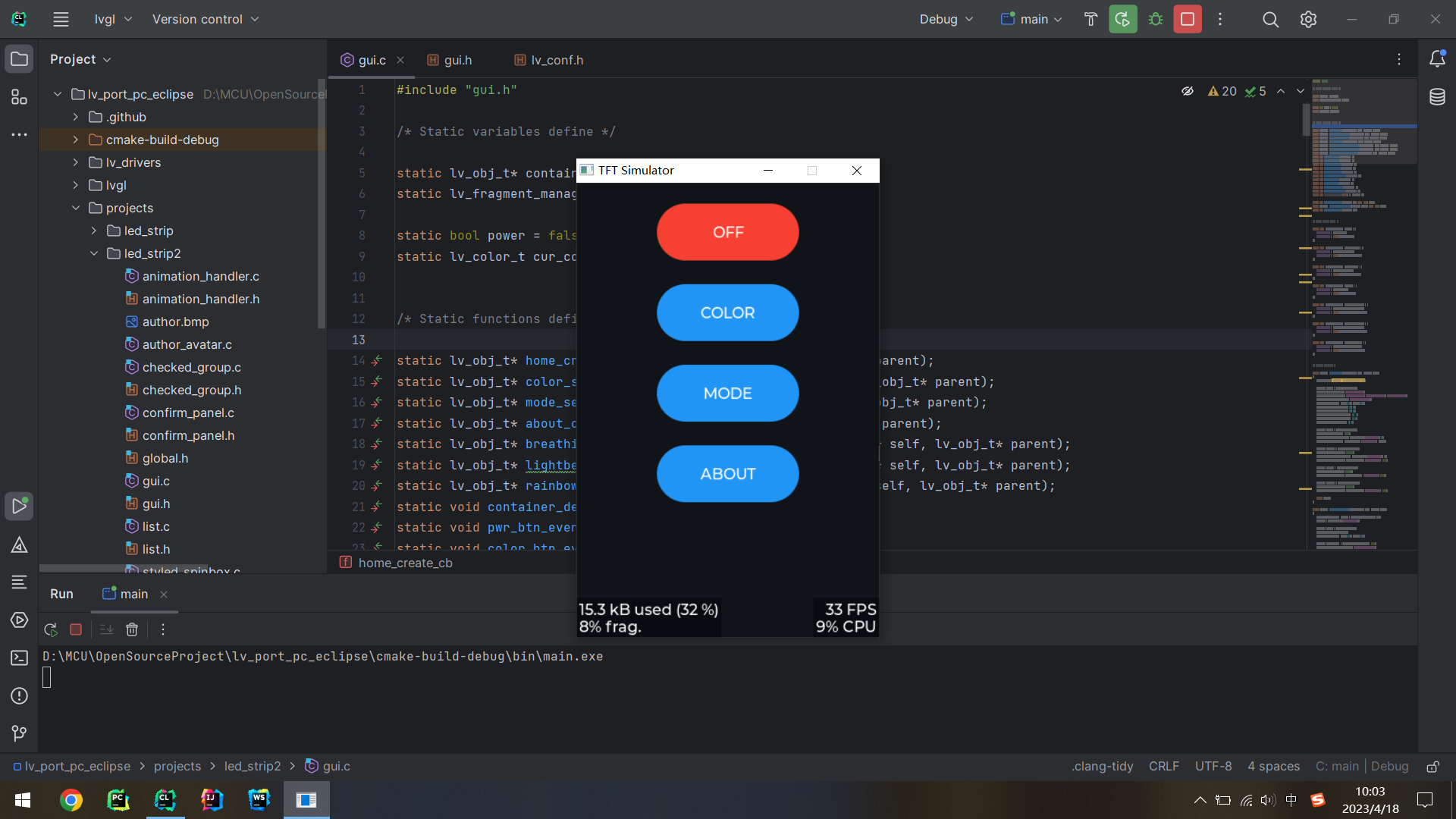Rerun main in the Run panel
1456x819 pixels.
[x=51, y=629]
